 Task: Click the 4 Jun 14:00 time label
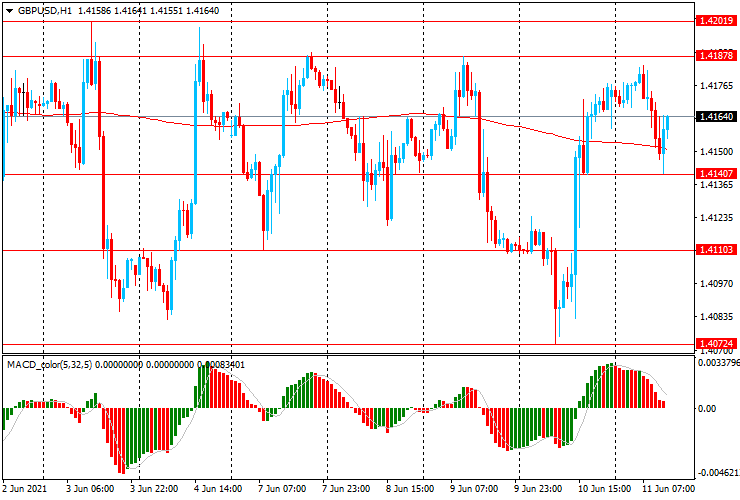click(218, 488)
